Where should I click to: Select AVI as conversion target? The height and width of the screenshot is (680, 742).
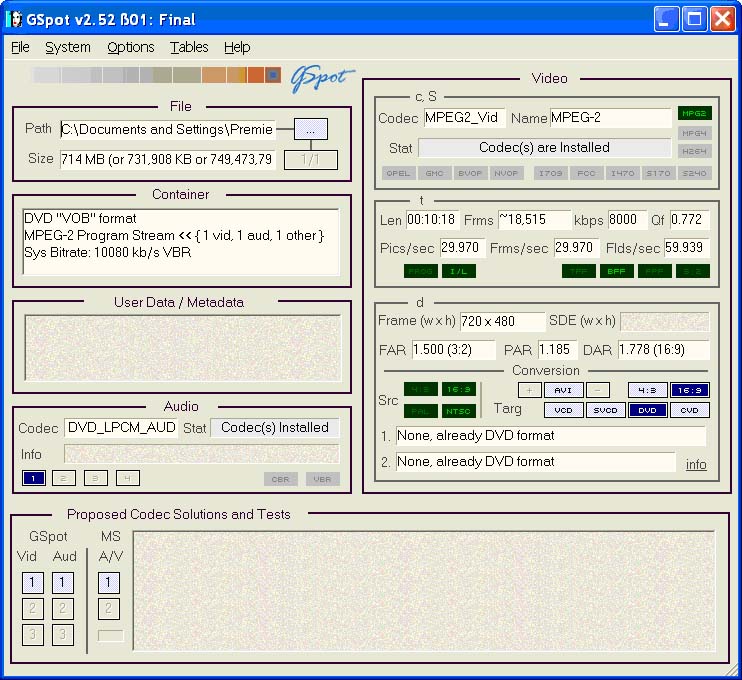(563, 390)
